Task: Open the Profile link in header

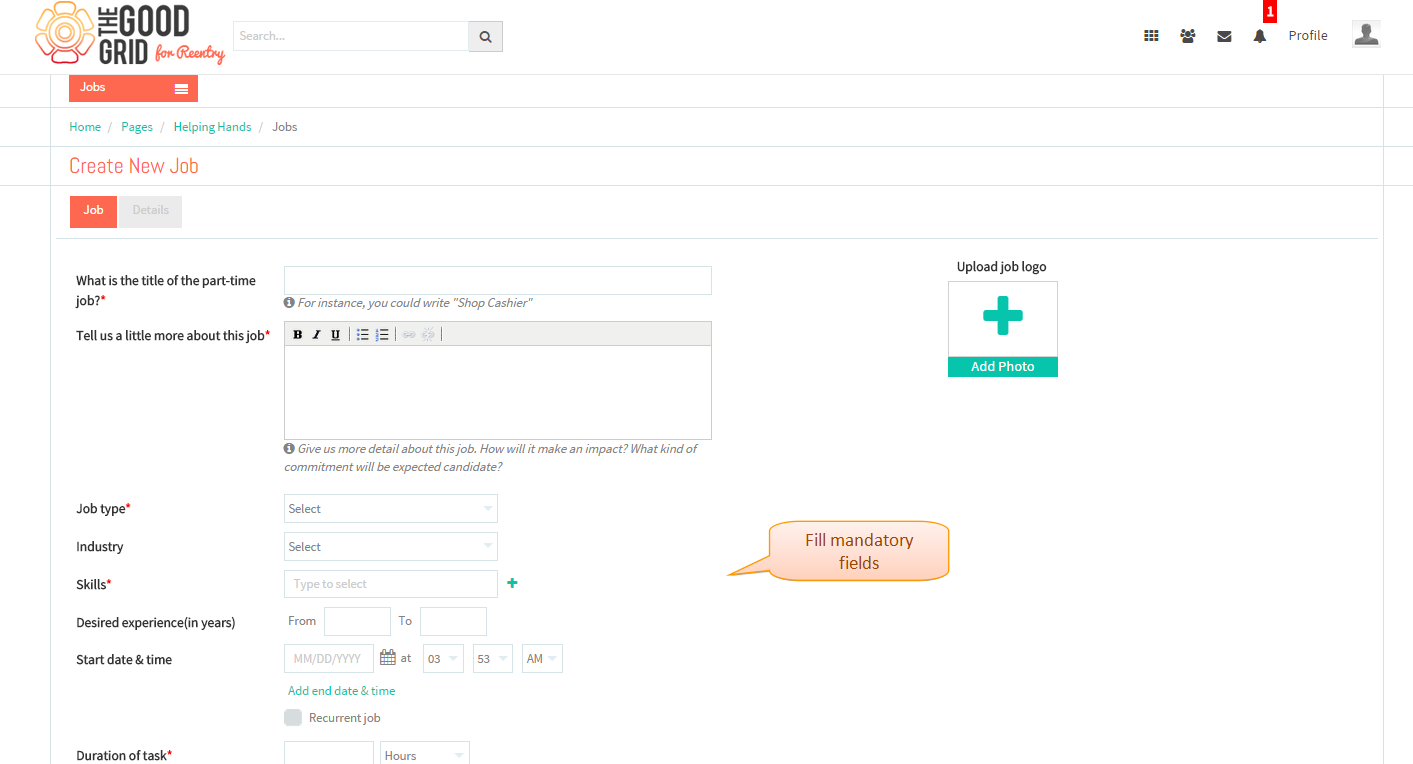Action: pos(1308,35)
